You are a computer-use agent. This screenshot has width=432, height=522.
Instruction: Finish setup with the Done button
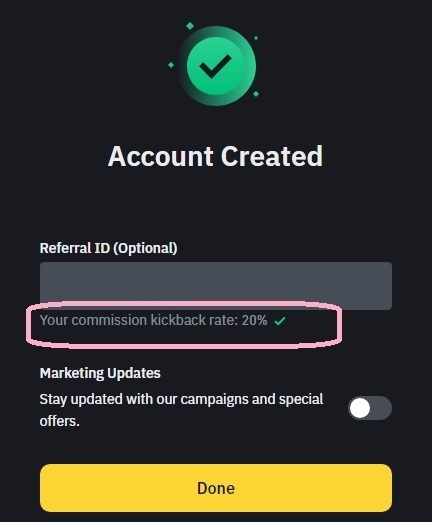point(216,488)
